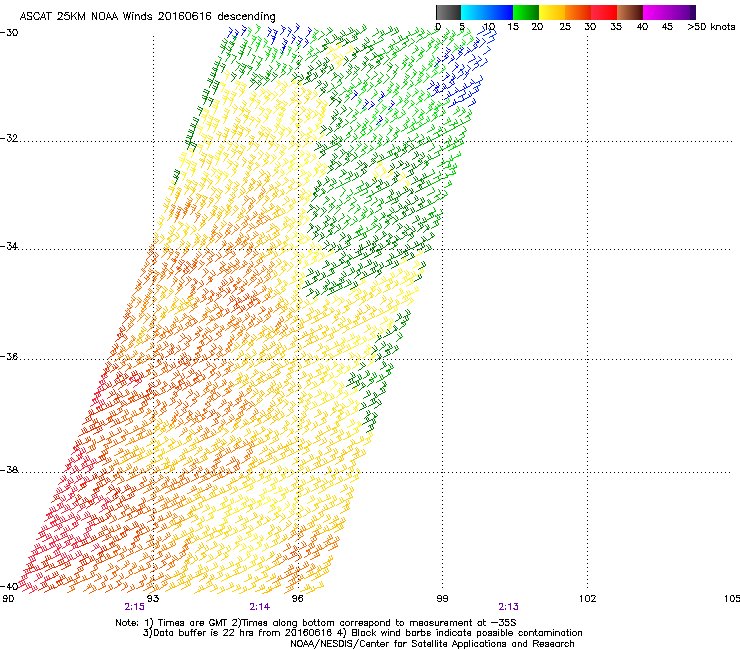Click the title 'ASCAT 25KM NOAA Winds 20160616 descending'
740x650 pixels.
click(x=147, y=17)
